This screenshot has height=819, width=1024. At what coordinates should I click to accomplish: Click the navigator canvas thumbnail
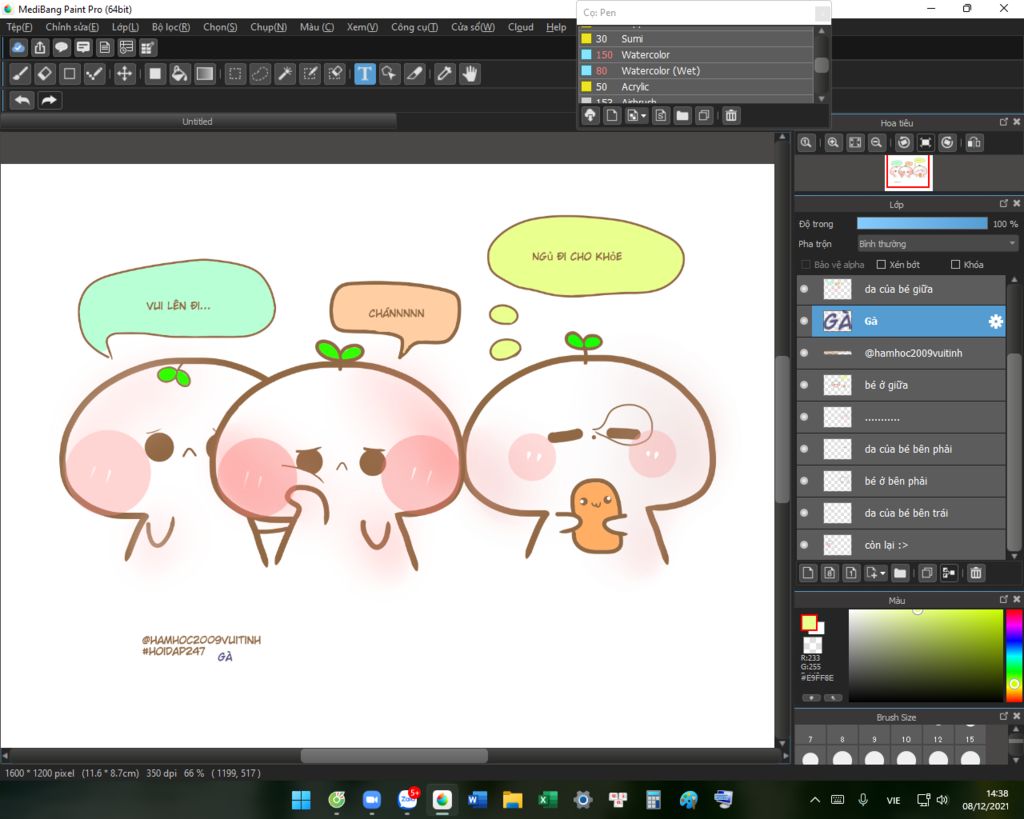[x=908, y=172]
